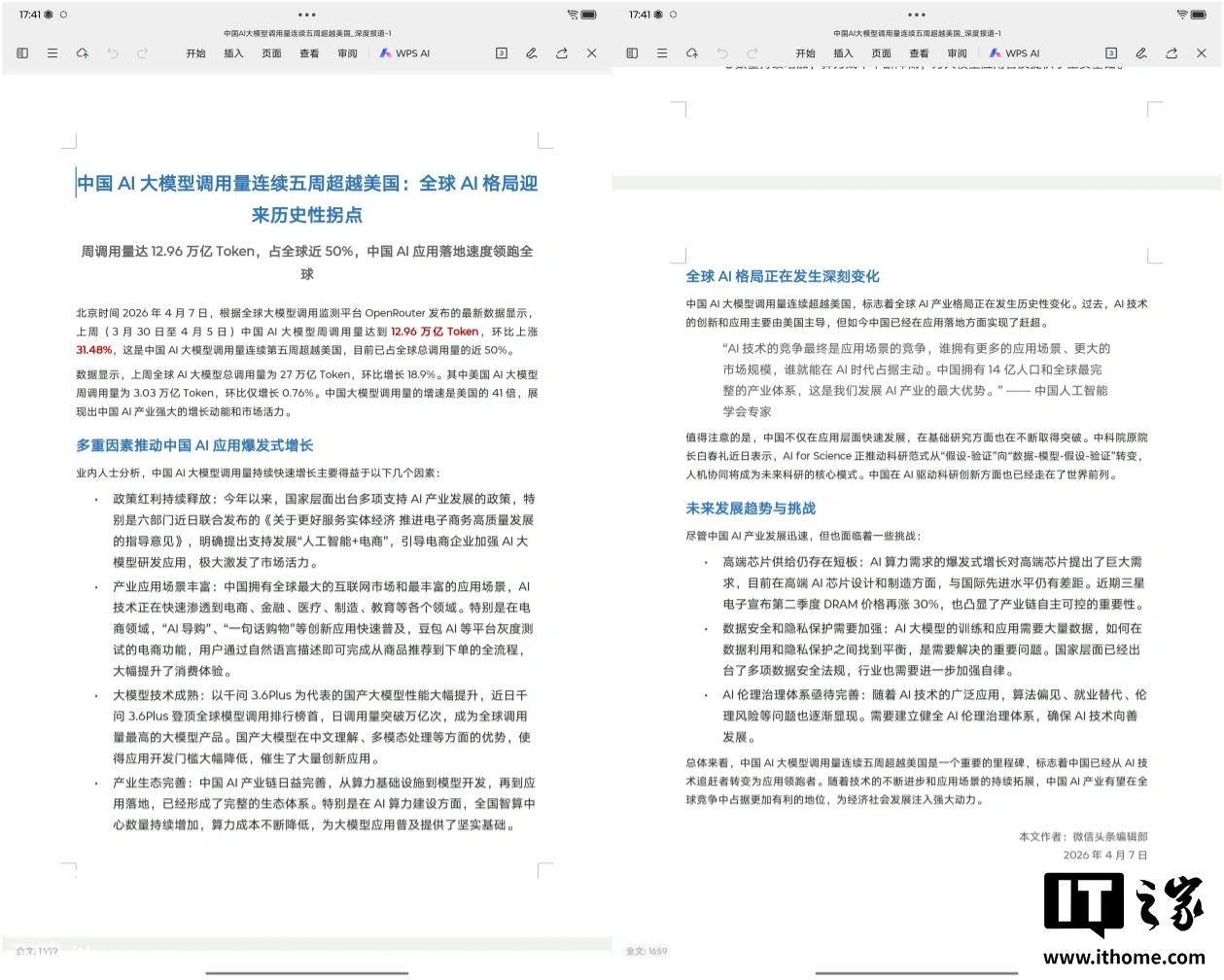Toggle edit mode with the pen icon
1224x980 pixels.
click(531, 53)
